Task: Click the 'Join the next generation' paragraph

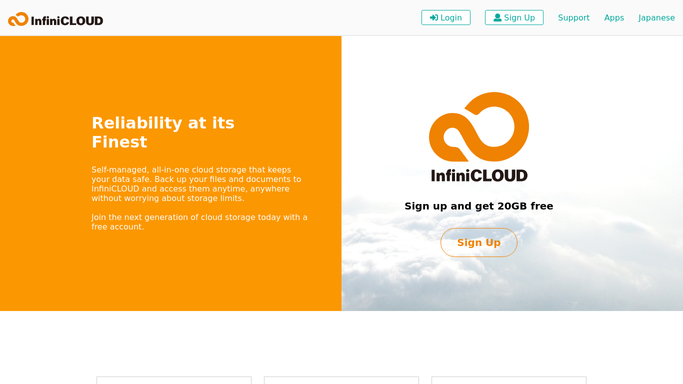Action: point(199,222)
